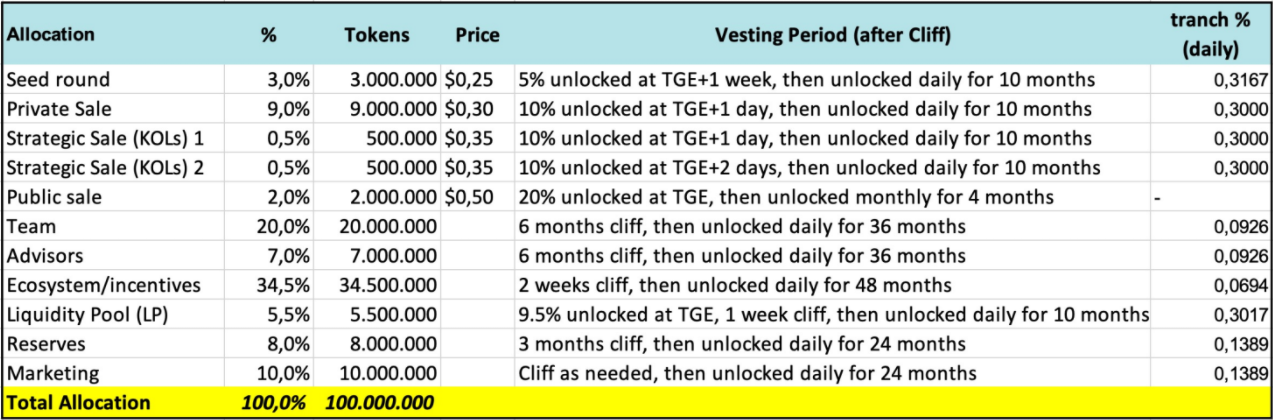The image size is (1273, 420).
Task: Select the Ecosystem/incentives allocation cell
Action: pos(103,285)
